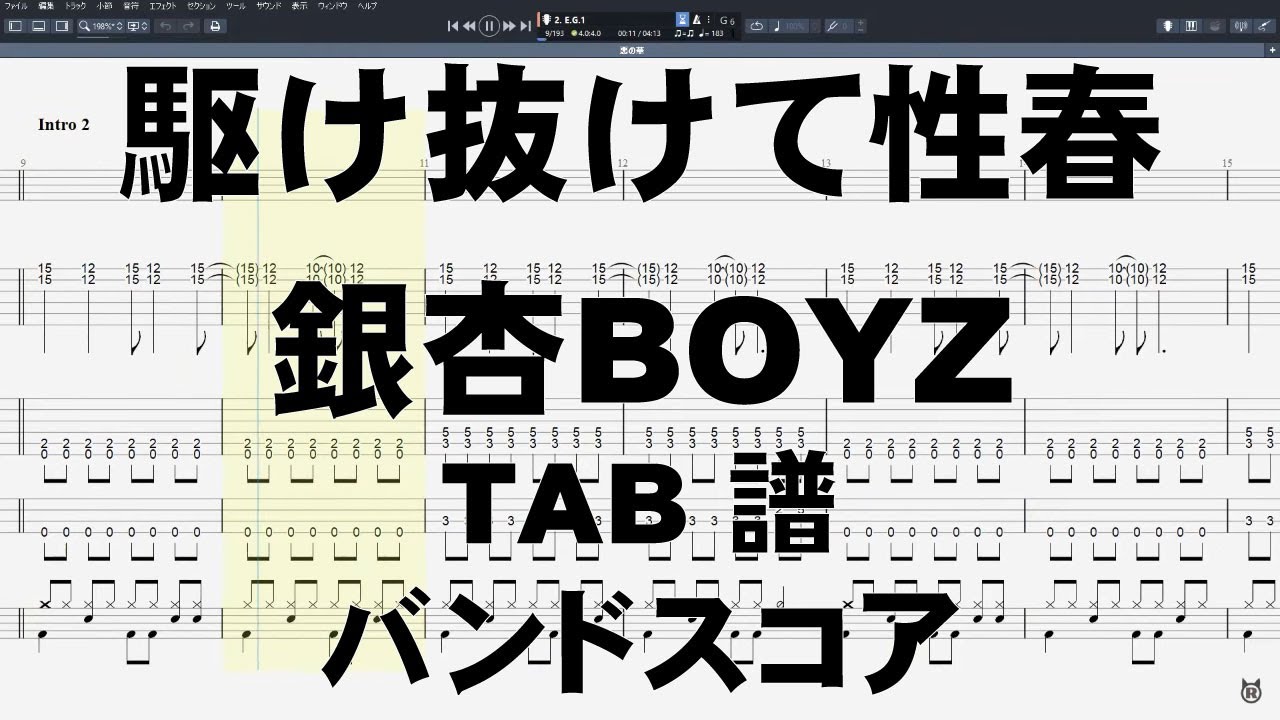Screen dimensions: 1280x720
Task: Toggle the right inspector panel
Action: click(x=62, y=26)
